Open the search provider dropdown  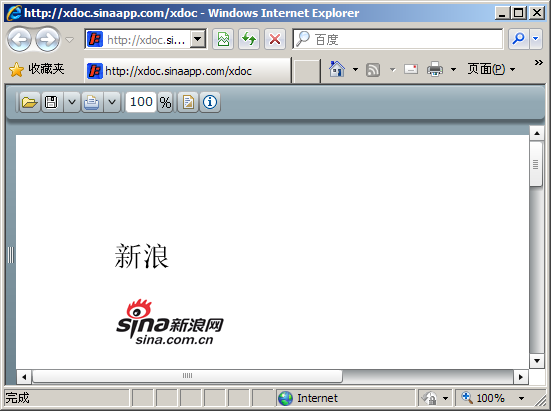click(x=536, y=39)
